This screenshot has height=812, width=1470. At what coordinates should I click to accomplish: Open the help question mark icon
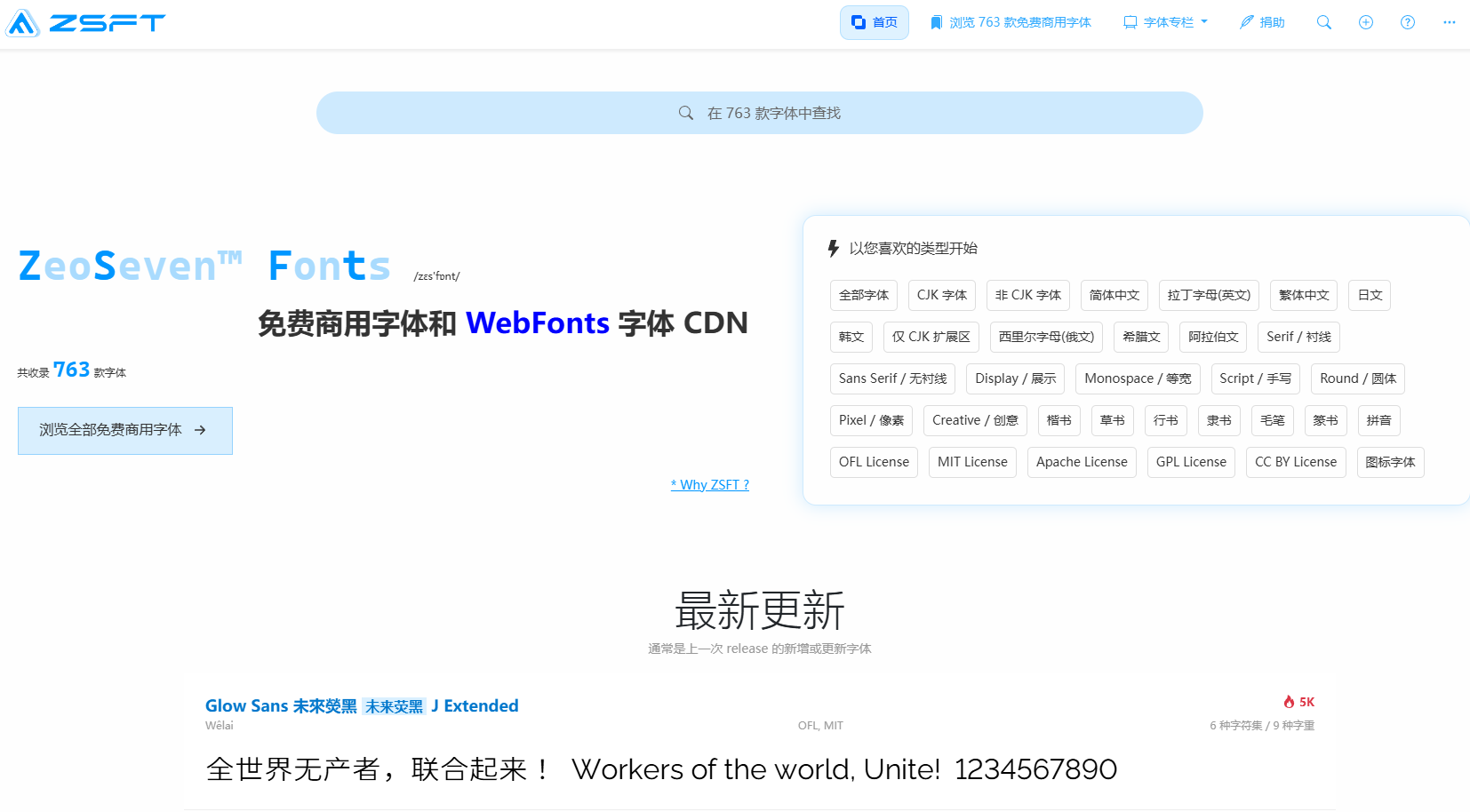pos(1407,22)
